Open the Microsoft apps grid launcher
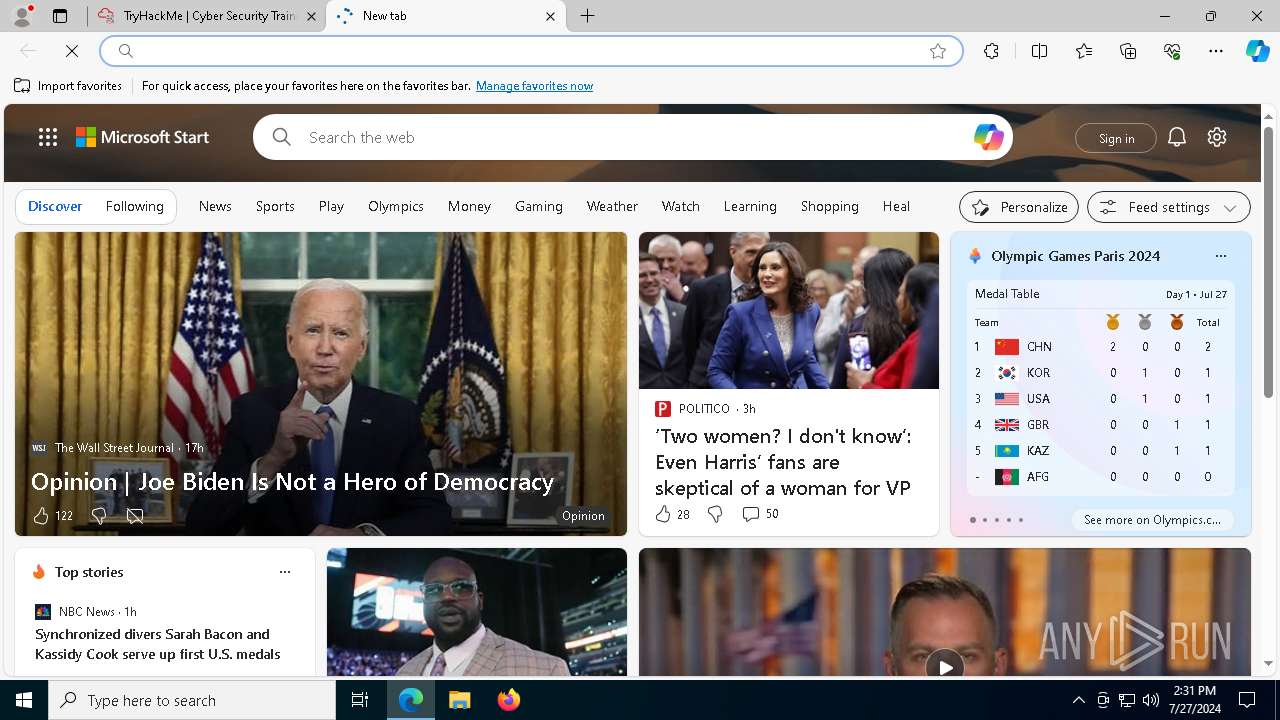Screen dimensions: 1280x720 click(48, 137)
